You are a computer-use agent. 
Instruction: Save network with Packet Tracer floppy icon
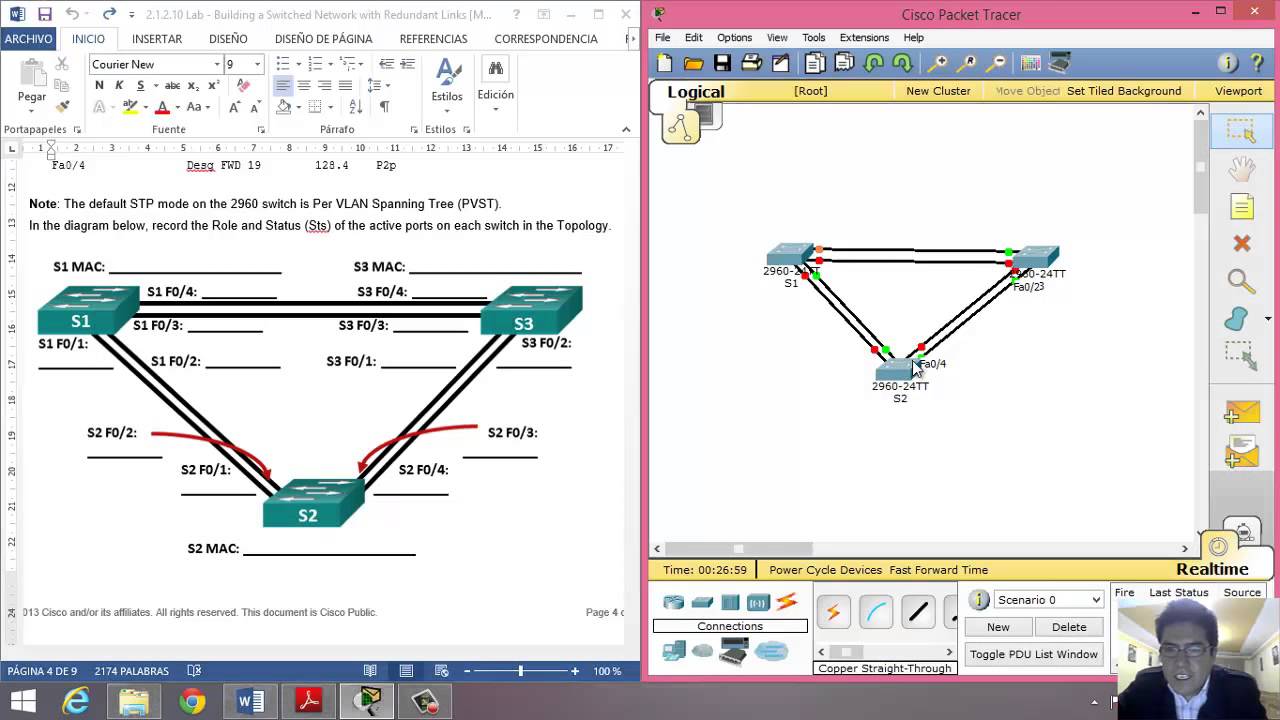[722, 63]
